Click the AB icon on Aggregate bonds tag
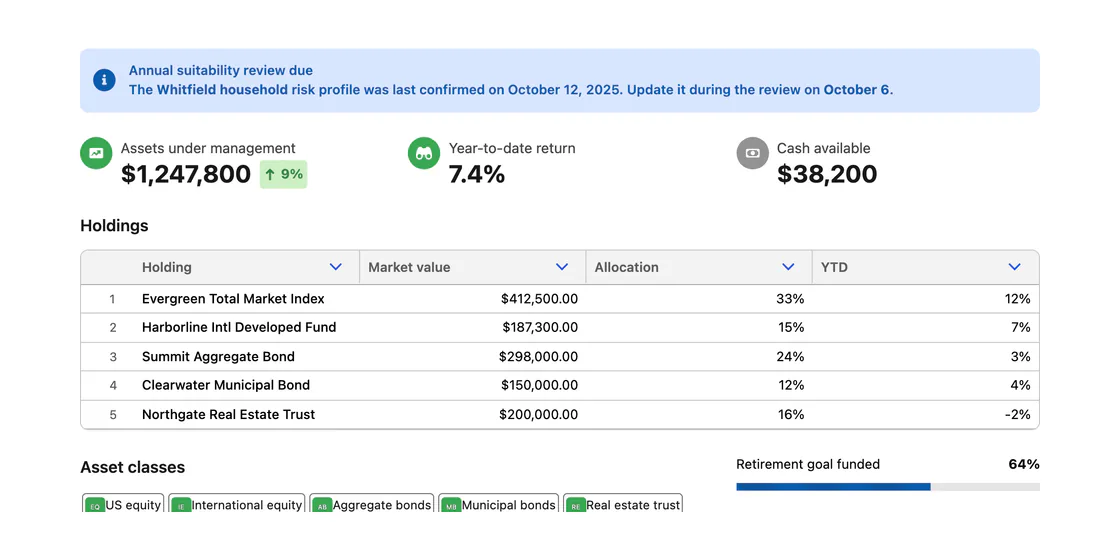This screenshot has width=1120, height=560. (323, 506)
